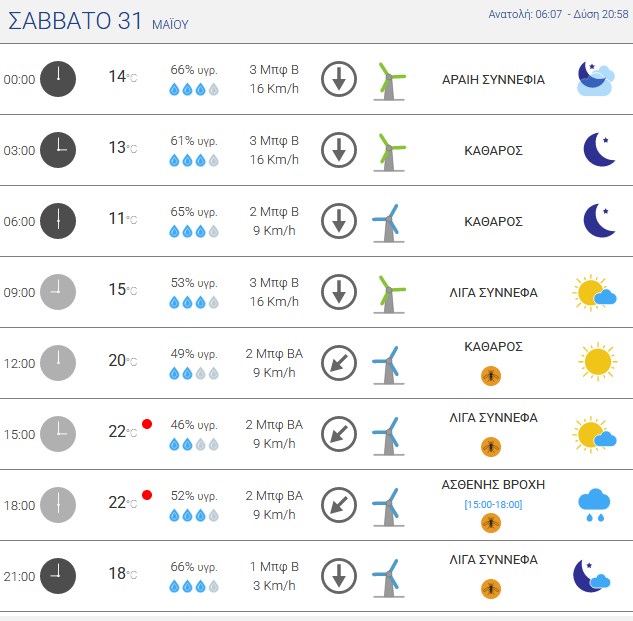Image resolution: width=633 pixels, height=621 pixels.
Task: Click the red dot beside 22°C at 15:00
Action: click(x=147, y=424)
